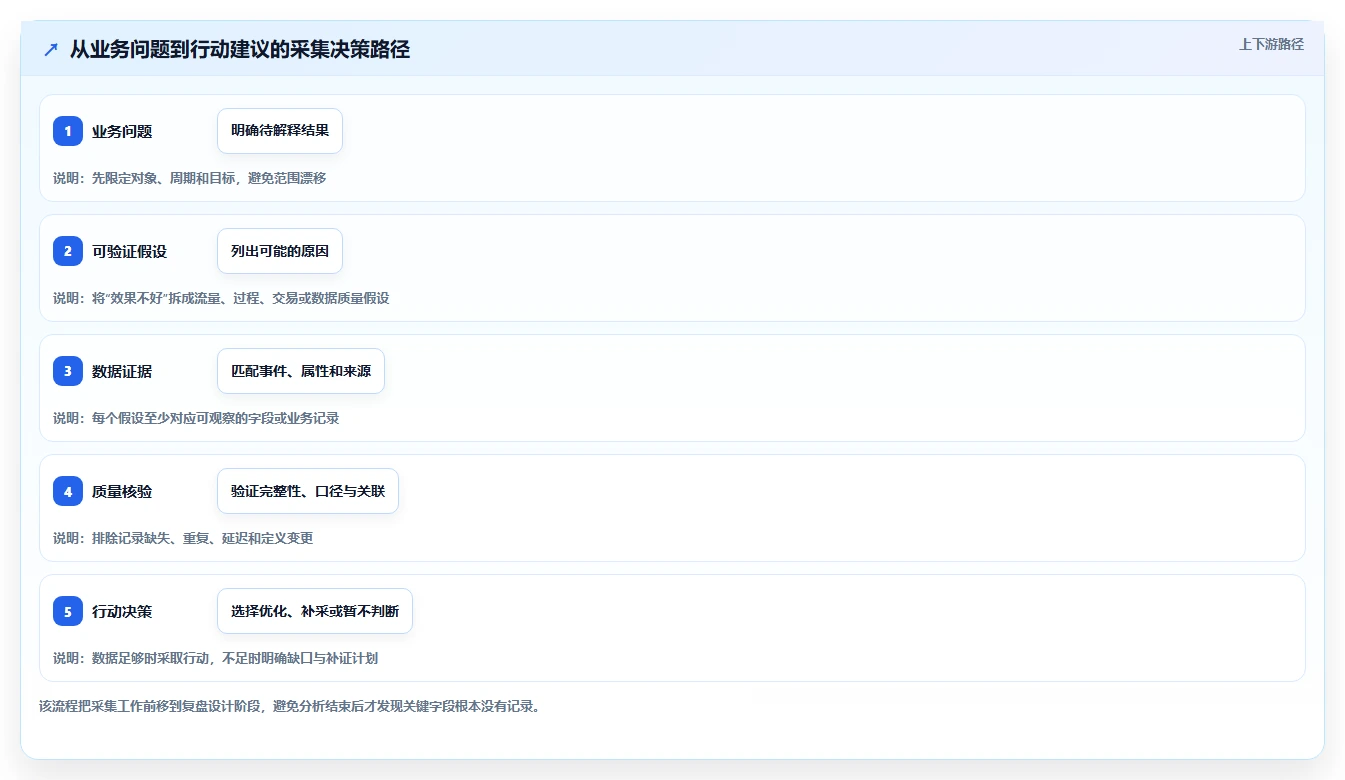
Task: Select the 列出可能的原因 chip
Action: 280,251
